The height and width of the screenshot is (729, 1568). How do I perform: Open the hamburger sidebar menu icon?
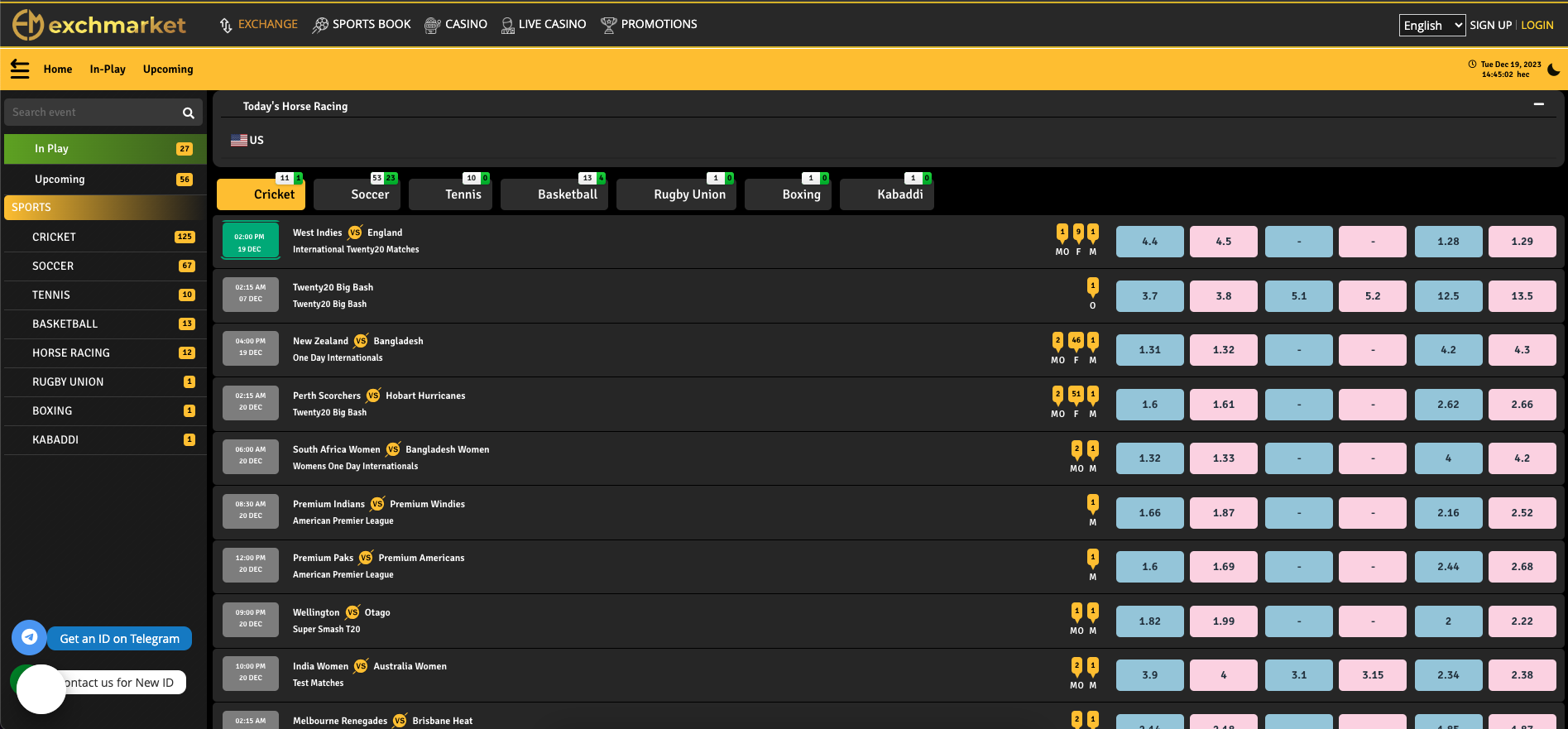[20, 70]
